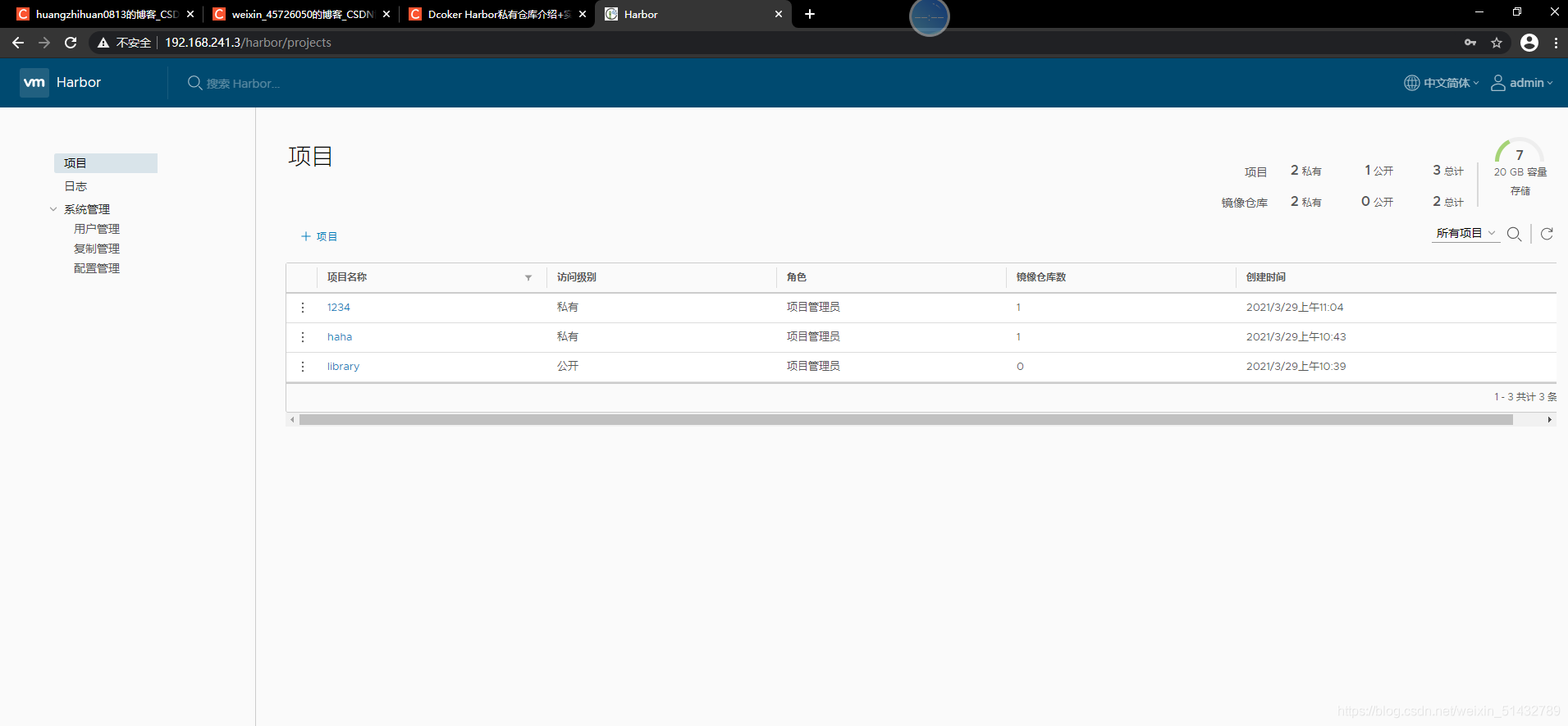The image size is (1568, 726).
Task: Open 用户管理 in sidebar
Action: [x=97, y=229]
